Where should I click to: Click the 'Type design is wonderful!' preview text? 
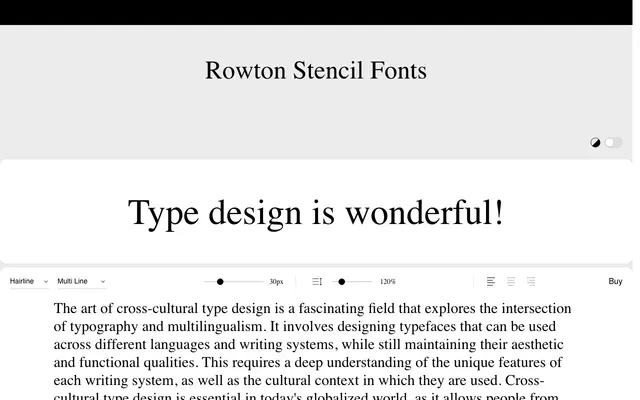(x=316, y=213)
